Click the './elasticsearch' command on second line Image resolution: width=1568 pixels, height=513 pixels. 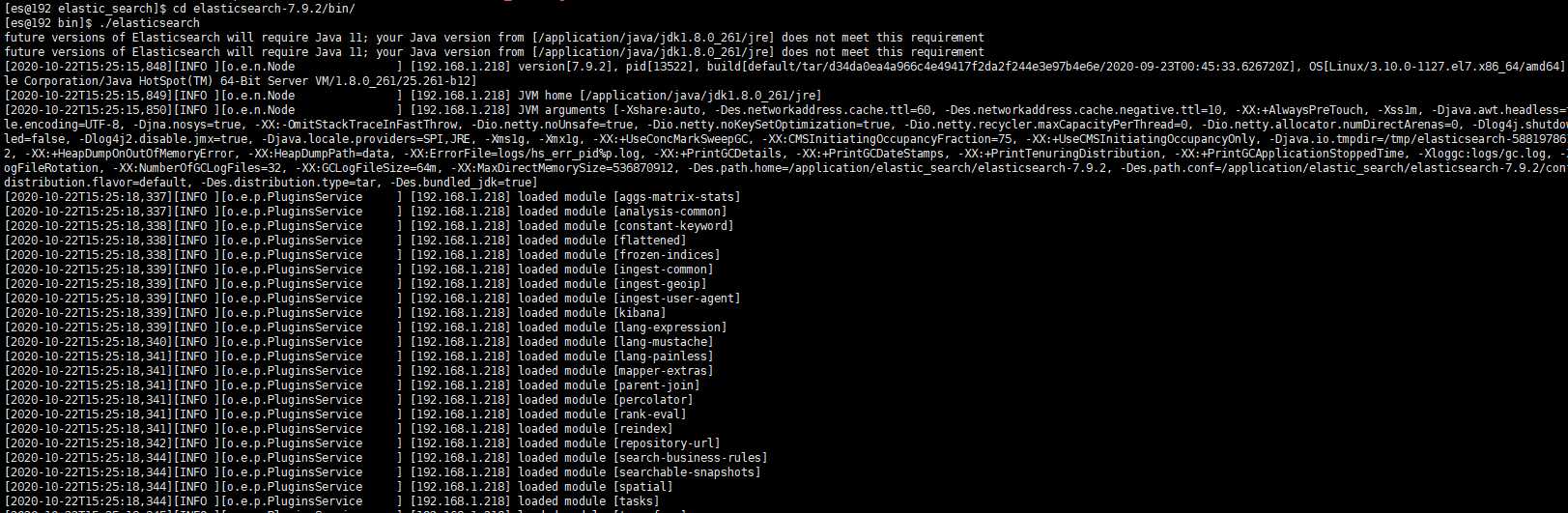pos(149,23)
